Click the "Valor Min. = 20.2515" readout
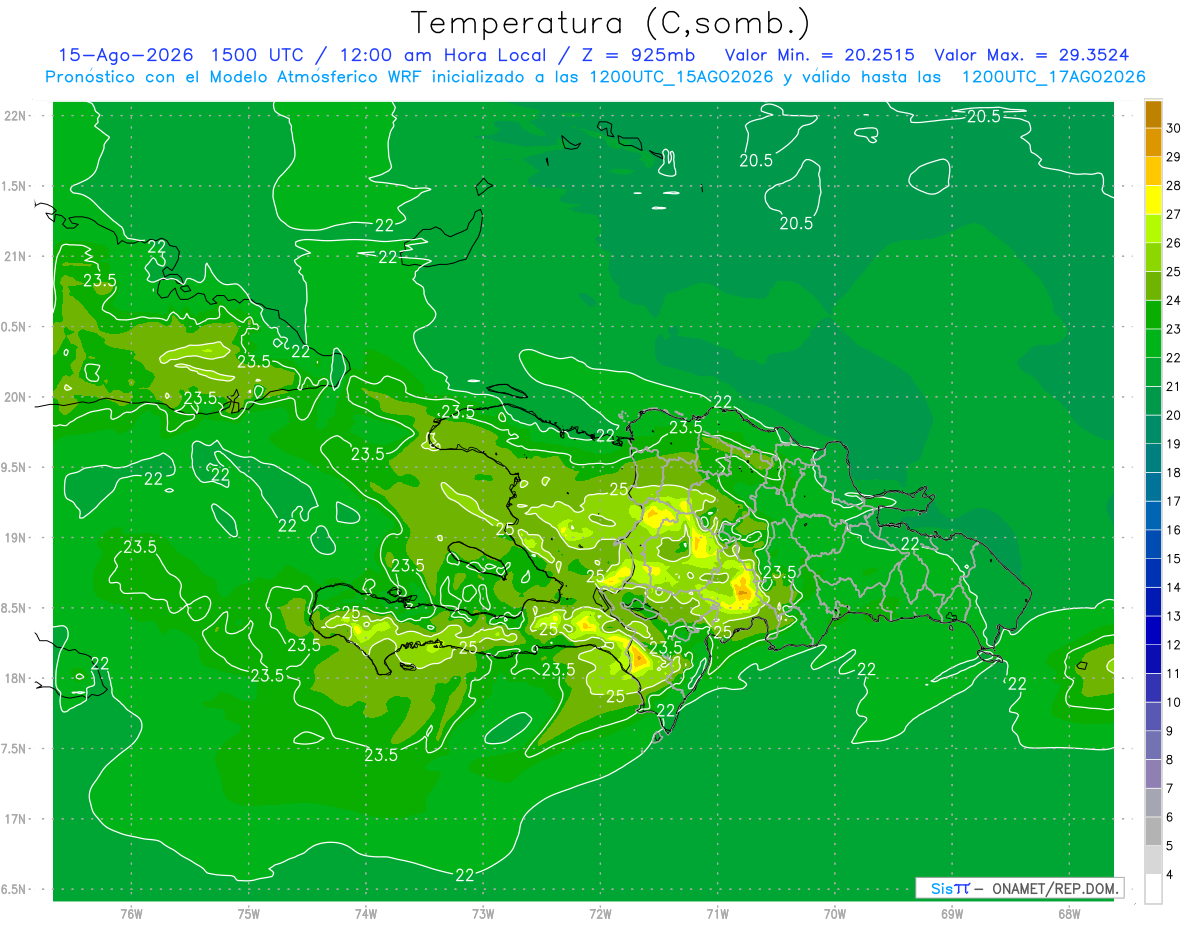The height and width of the screenshot is (927, 1200). coord(819,55)
